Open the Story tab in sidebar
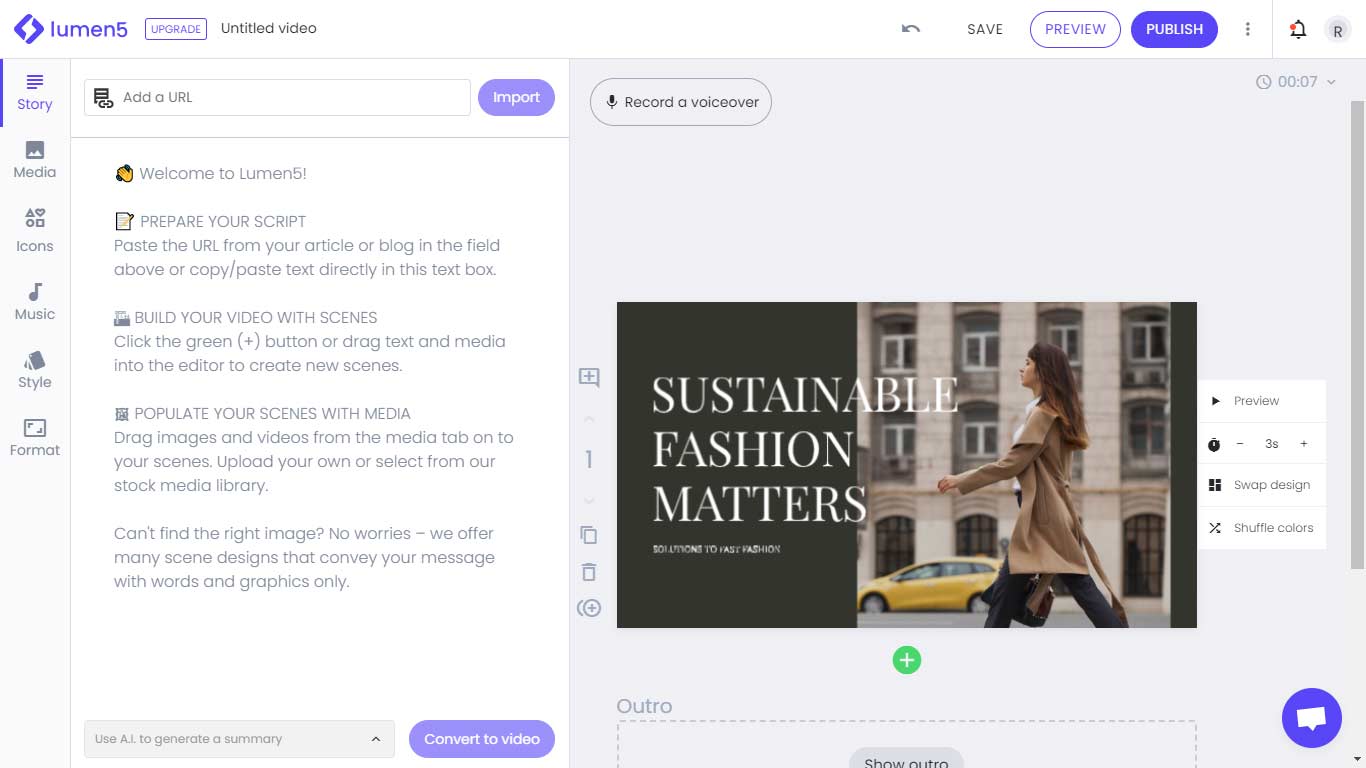The height and width of the screenshot is (768, 1366). (35, 93)
